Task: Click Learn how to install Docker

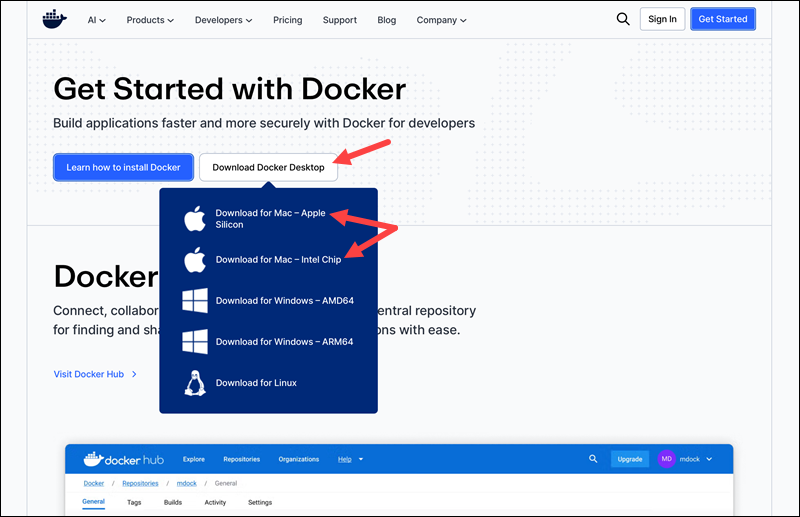Action: click(x=123, y=167)
